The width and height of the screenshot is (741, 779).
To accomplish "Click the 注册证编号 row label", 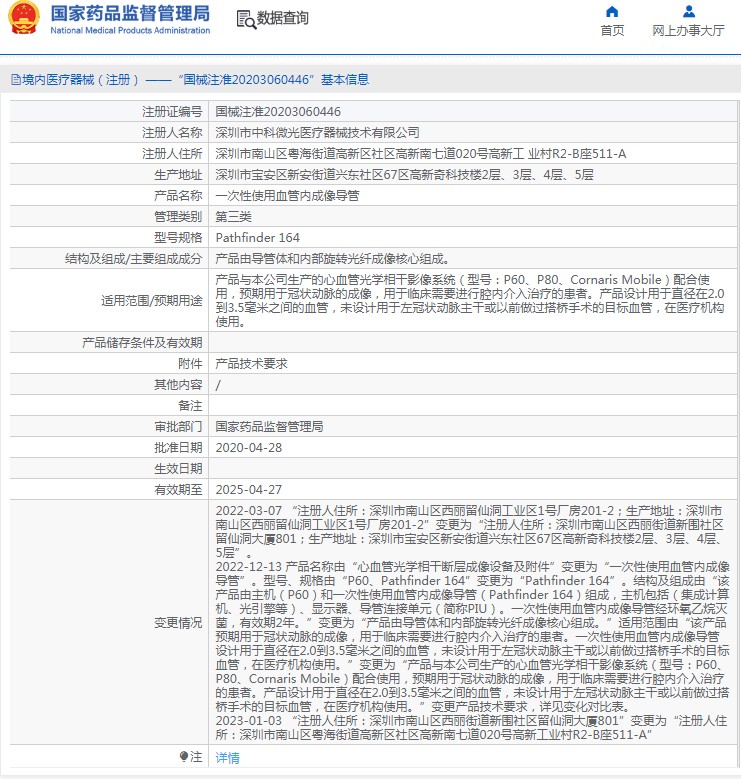I will 172,112.
